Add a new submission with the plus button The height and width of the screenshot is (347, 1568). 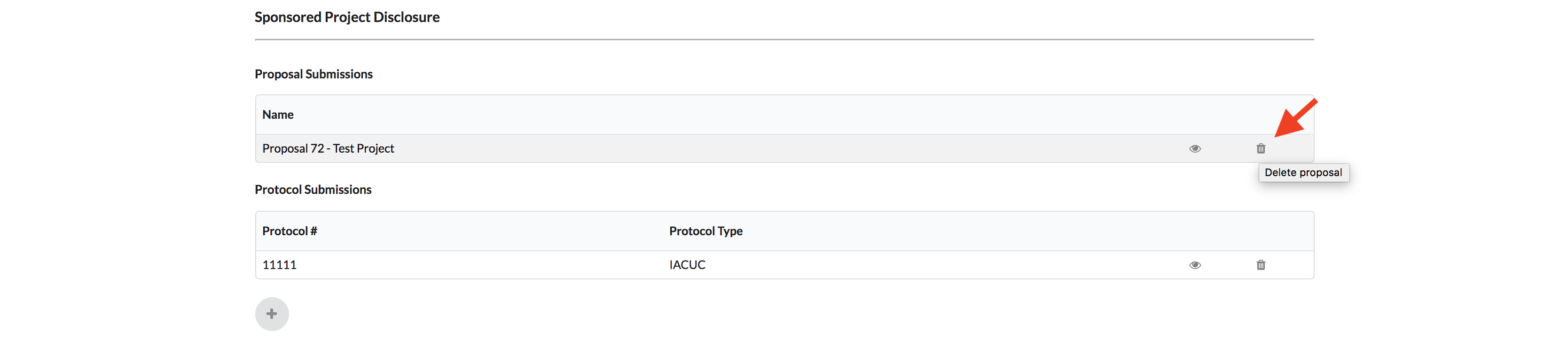tap(272, 314)
